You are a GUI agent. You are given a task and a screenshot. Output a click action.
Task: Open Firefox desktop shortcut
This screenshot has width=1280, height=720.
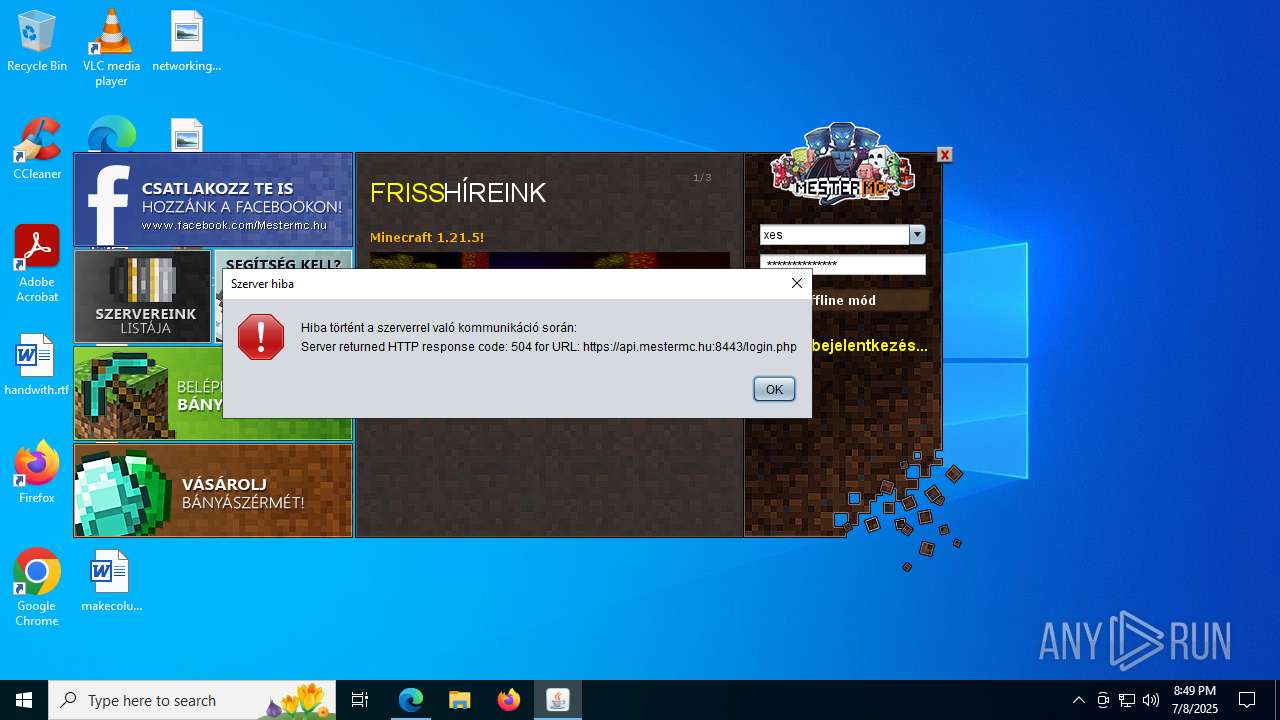[37, 472]
